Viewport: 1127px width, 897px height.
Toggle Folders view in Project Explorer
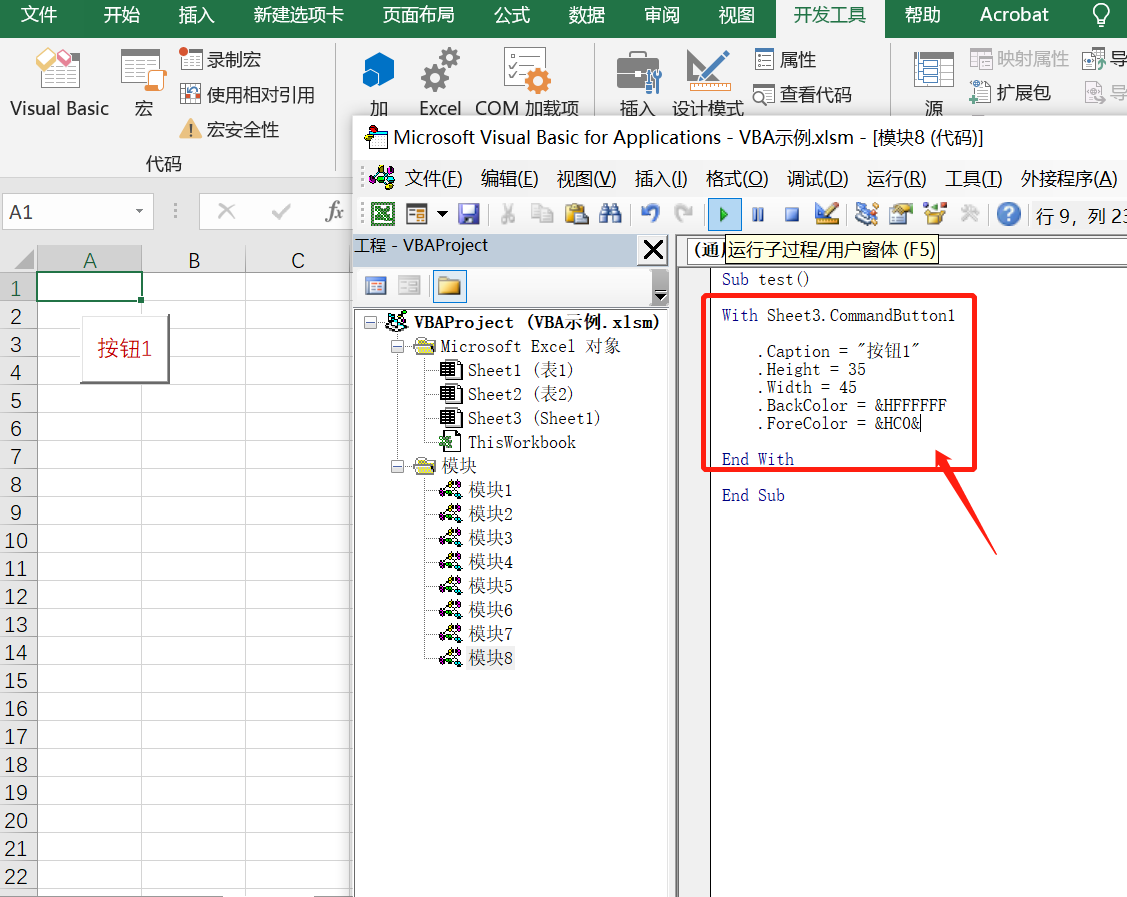[x=449, y=286]
